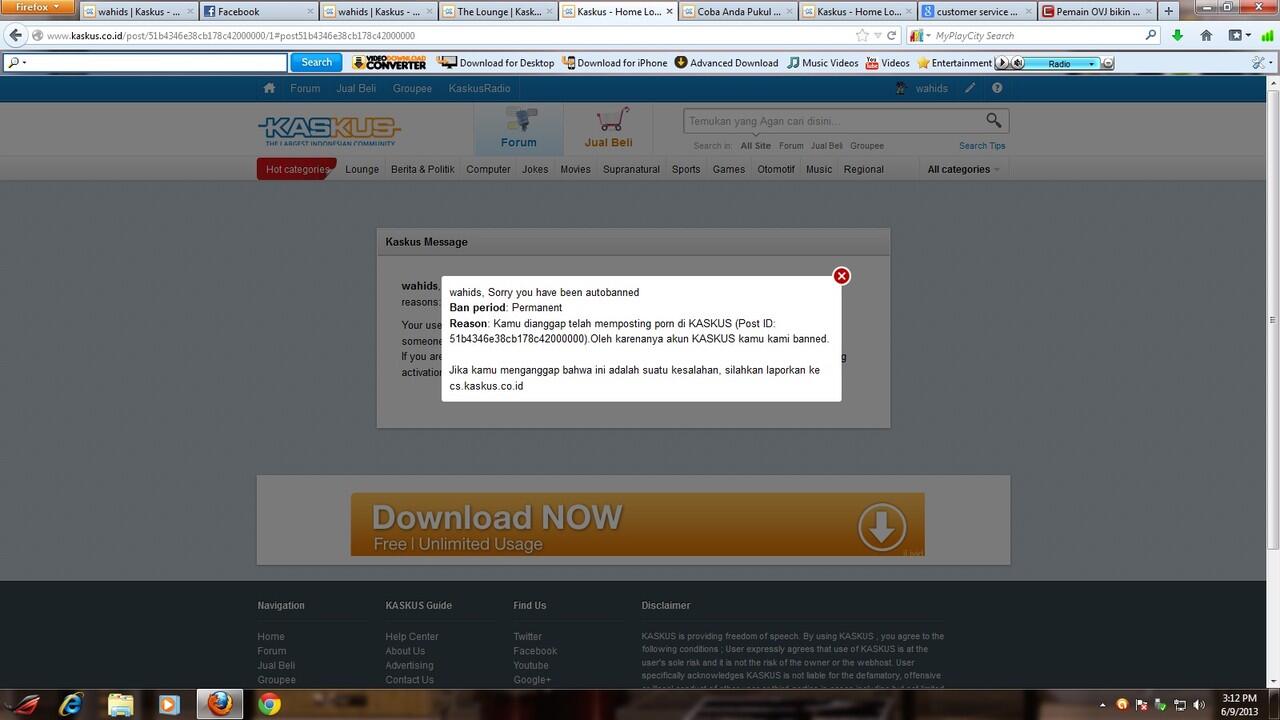Click Download for Desktop toolbar item
The width and height of the screenshot is (1280, 720).
(497, 62)
